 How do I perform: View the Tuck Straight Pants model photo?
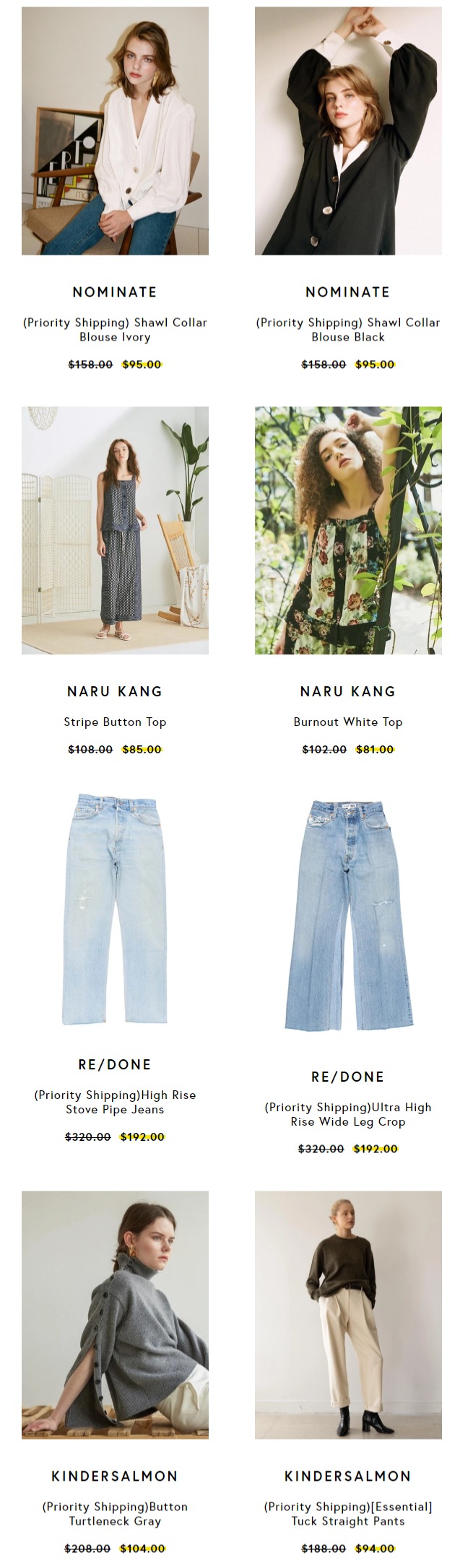[x=348, y=1315]
